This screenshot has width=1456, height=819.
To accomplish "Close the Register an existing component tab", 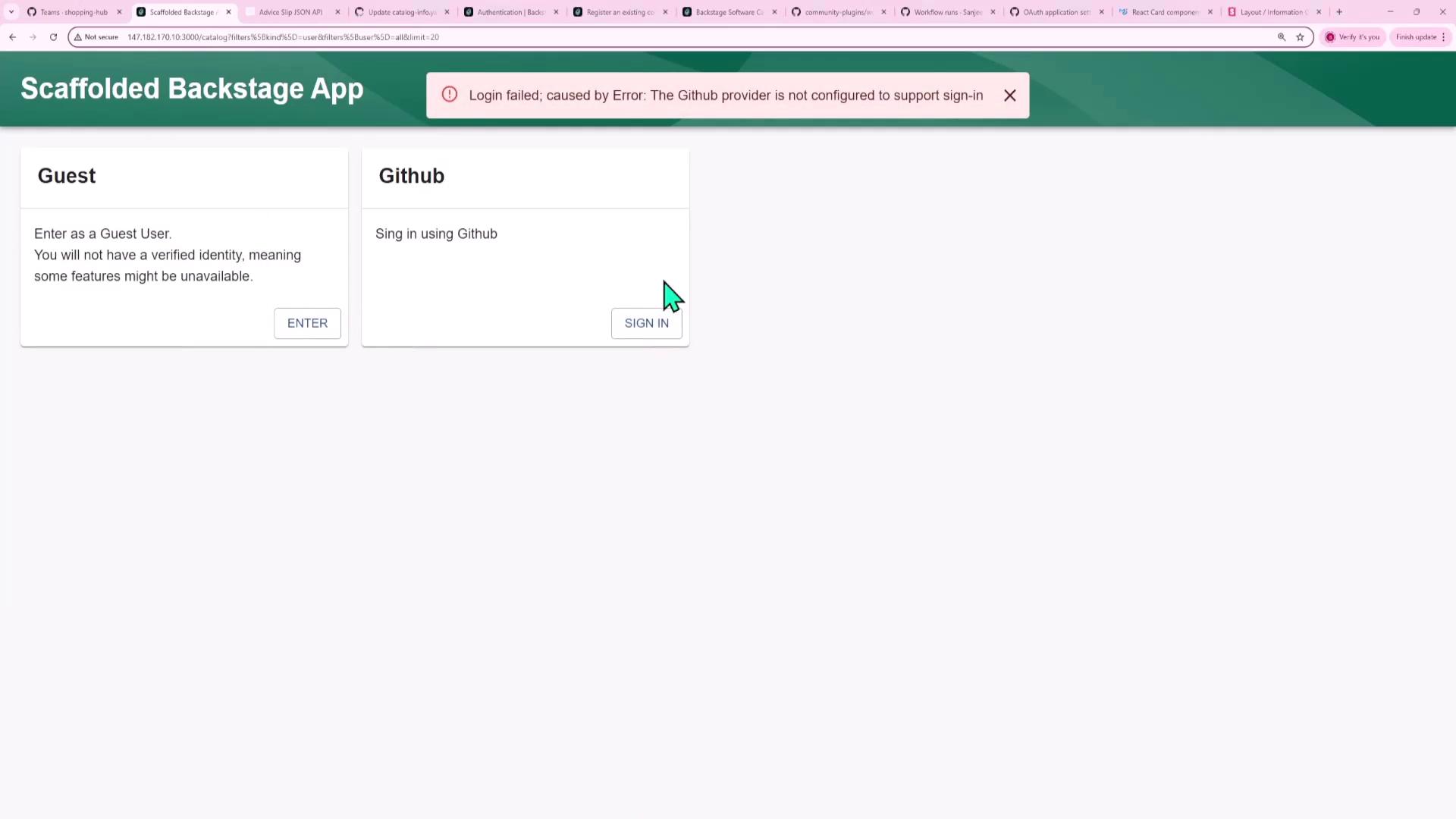I will [665, 12].
